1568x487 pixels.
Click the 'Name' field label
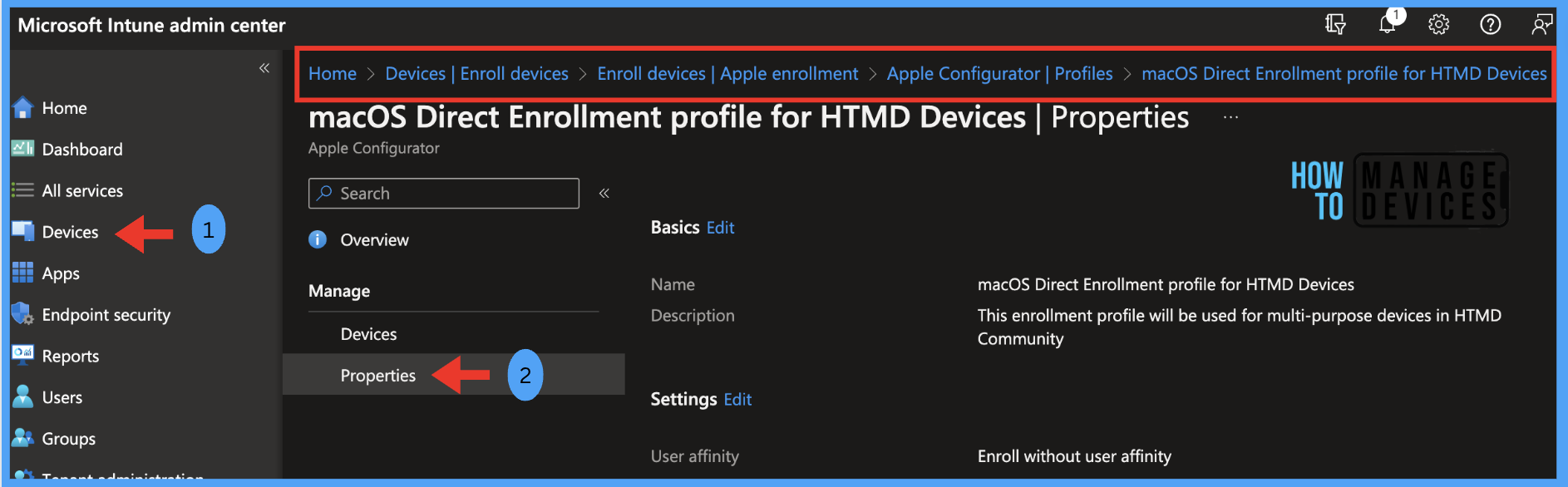pyautogui.click(x=673, y=284)
